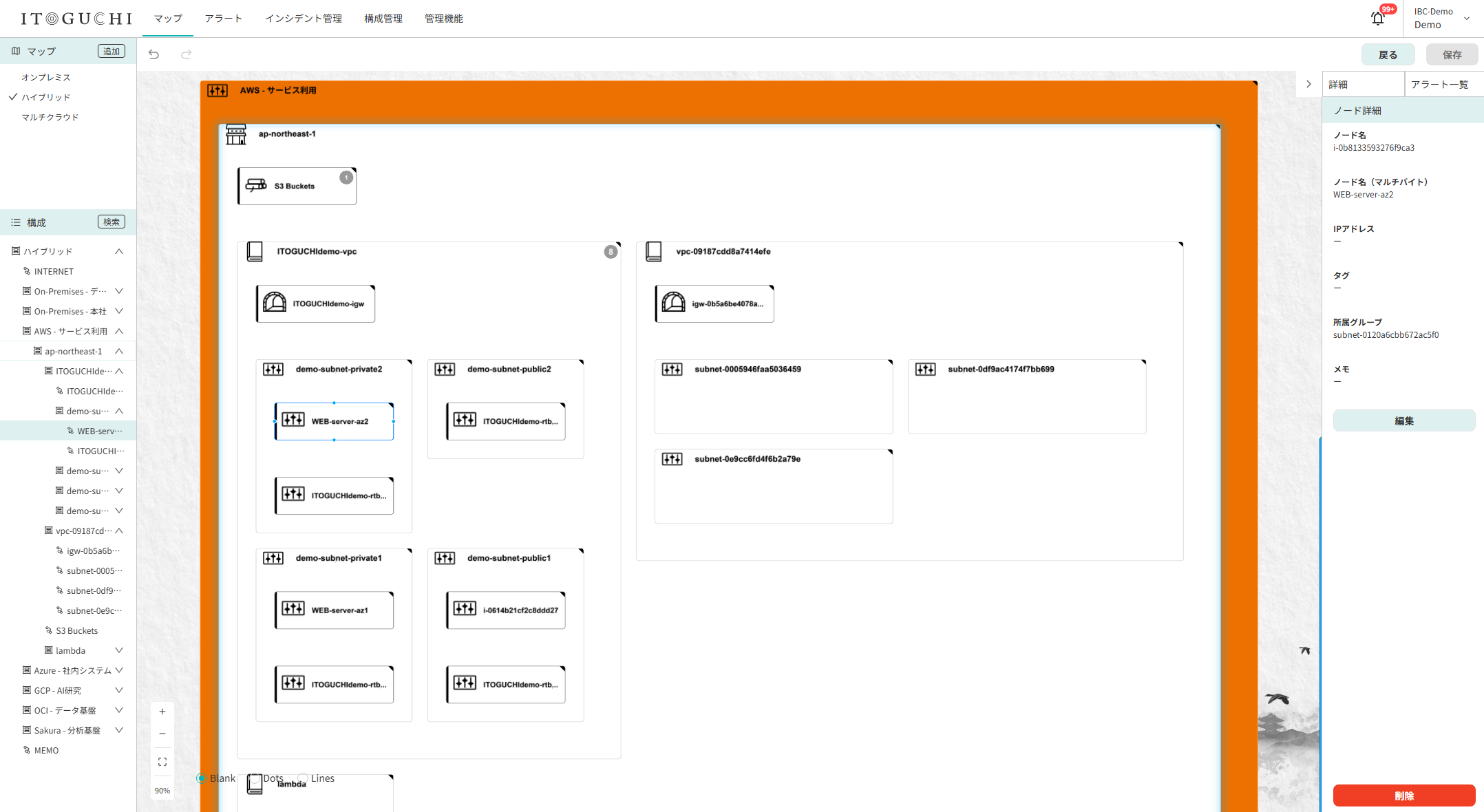The height and width of the screenshot is (812, 1484).
Task: Select the Dots background radio option
Action: point(255,778)
